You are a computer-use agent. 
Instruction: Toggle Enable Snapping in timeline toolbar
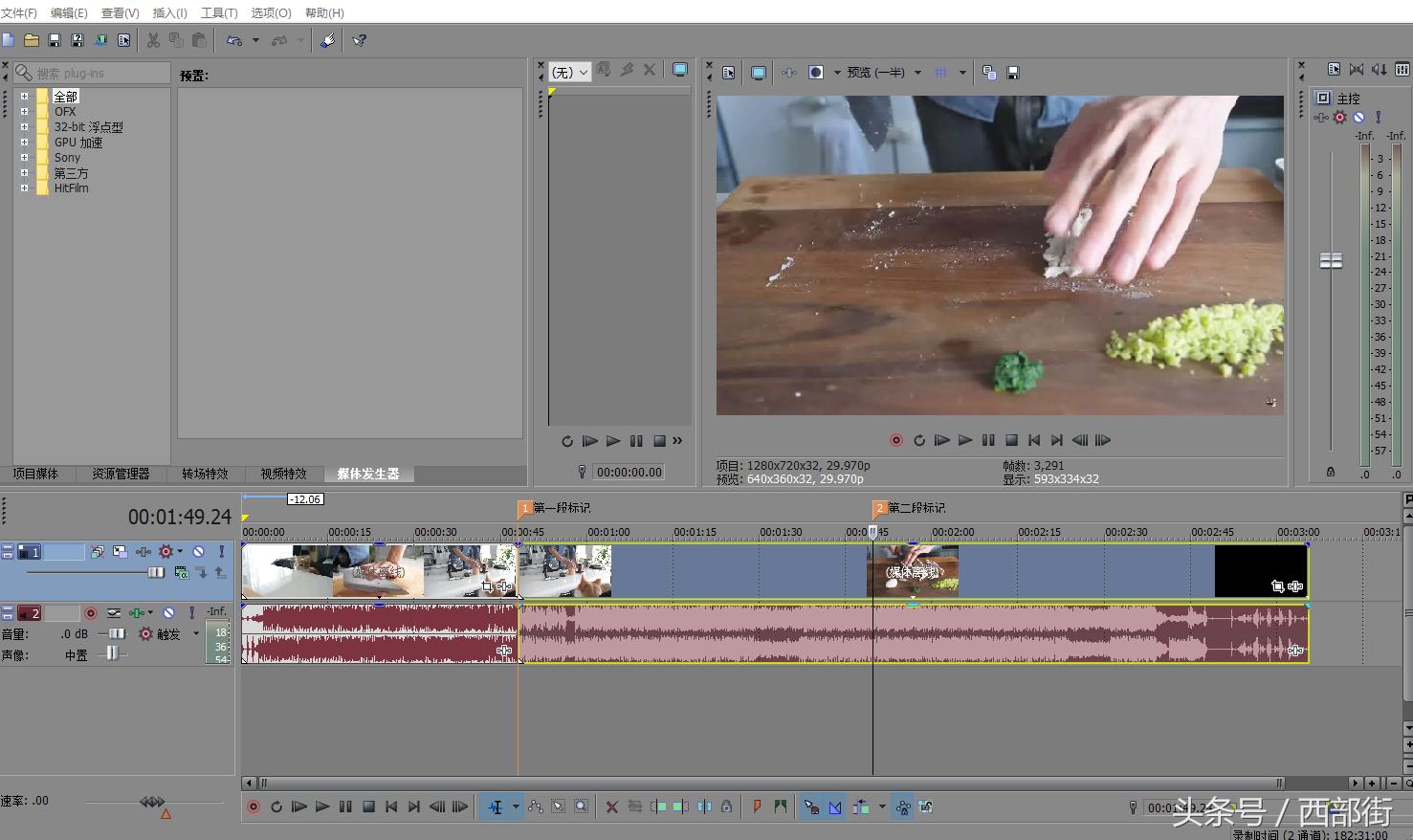(x=811, y=807)
